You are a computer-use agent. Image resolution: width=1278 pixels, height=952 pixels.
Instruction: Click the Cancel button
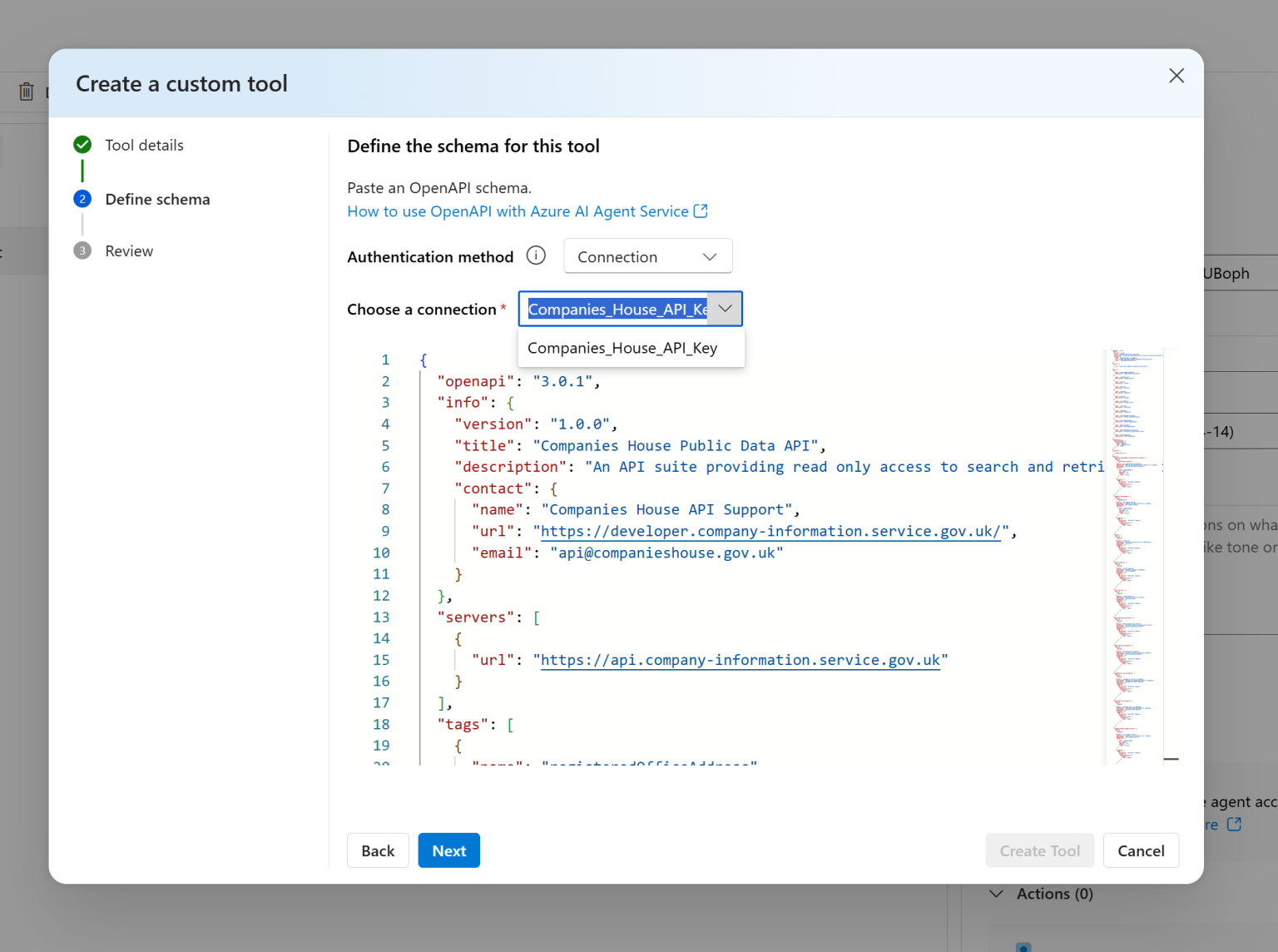(x=1141, y=850)
